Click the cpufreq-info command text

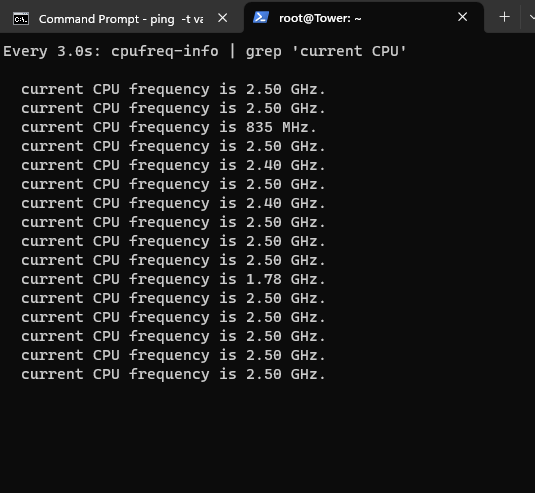[164, 52]
